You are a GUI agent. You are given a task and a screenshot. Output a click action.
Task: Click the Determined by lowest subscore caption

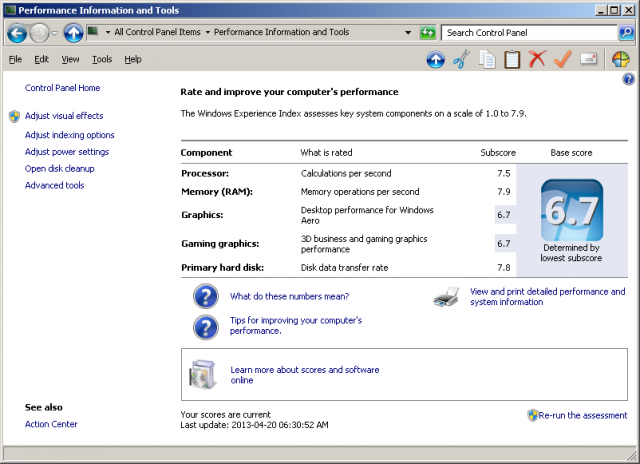(571, 253)
